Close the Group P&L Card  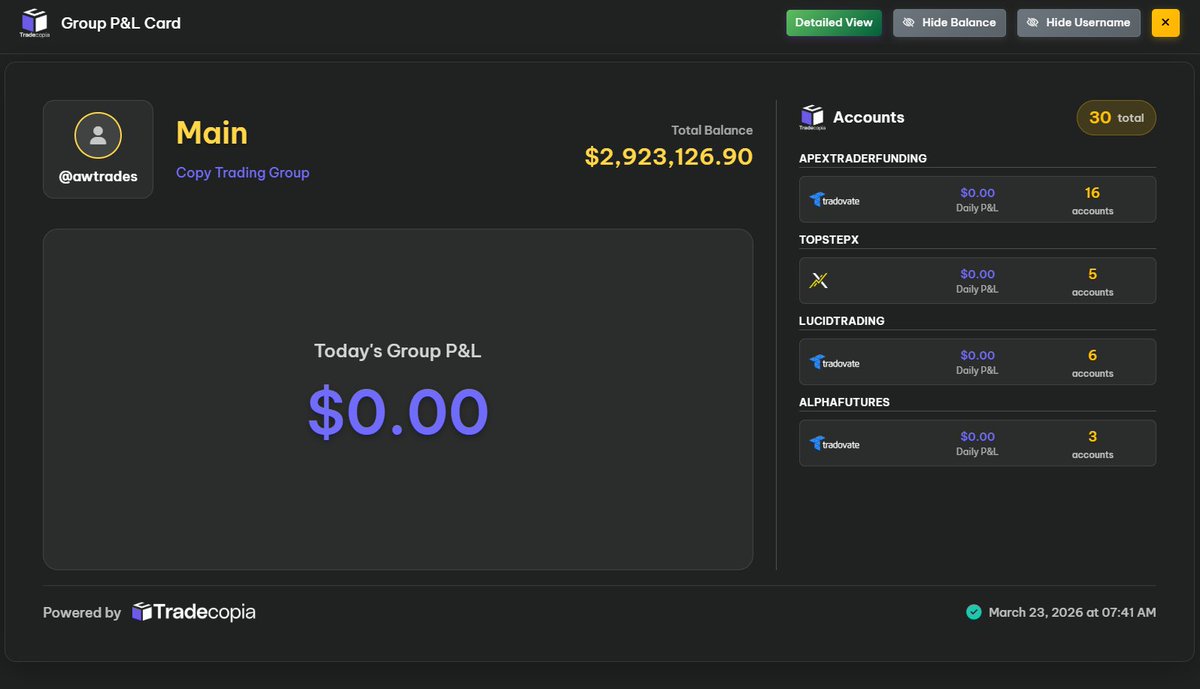1166,23
